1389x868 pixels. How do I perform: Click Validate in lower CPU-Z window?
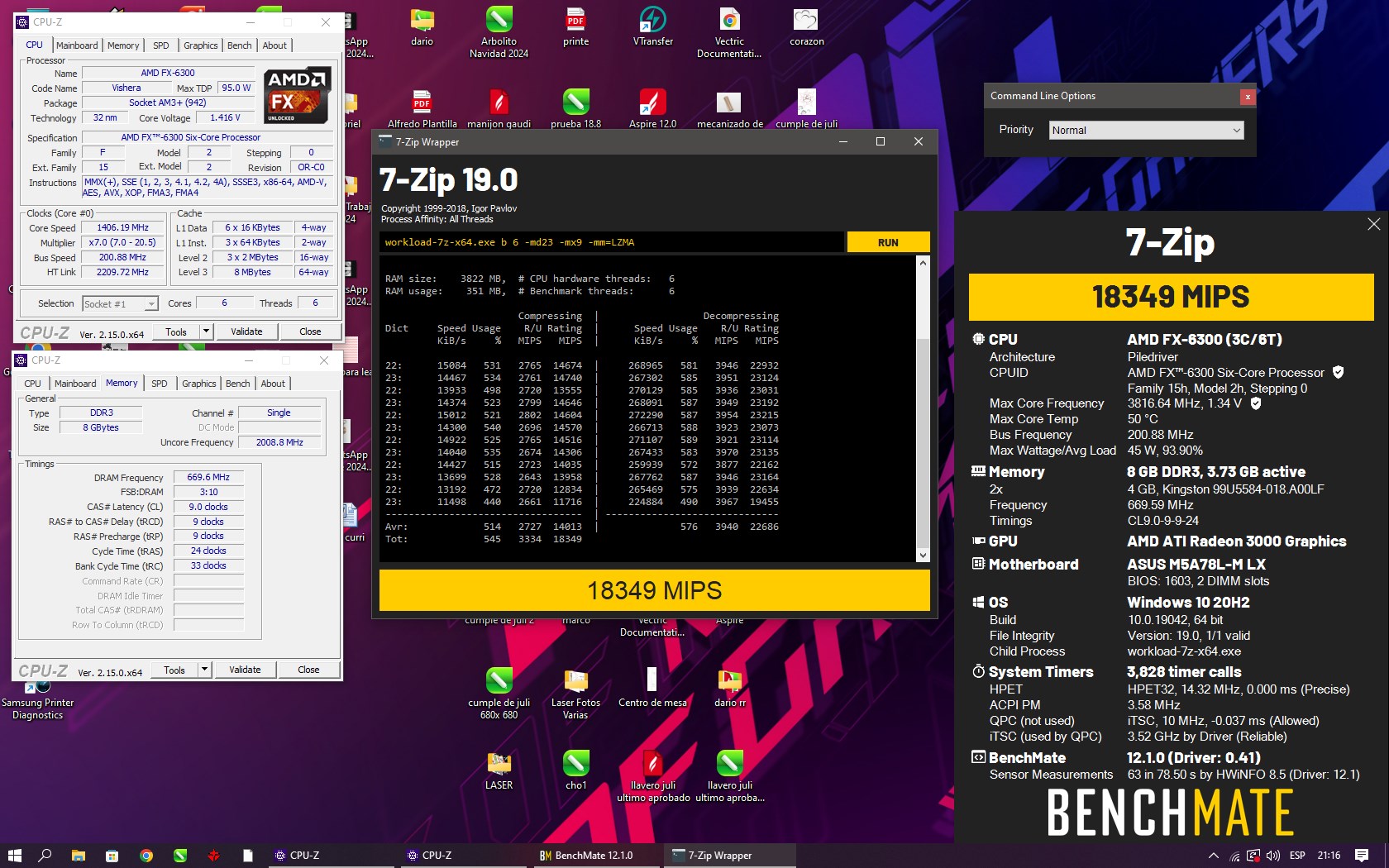pos(245,670)
